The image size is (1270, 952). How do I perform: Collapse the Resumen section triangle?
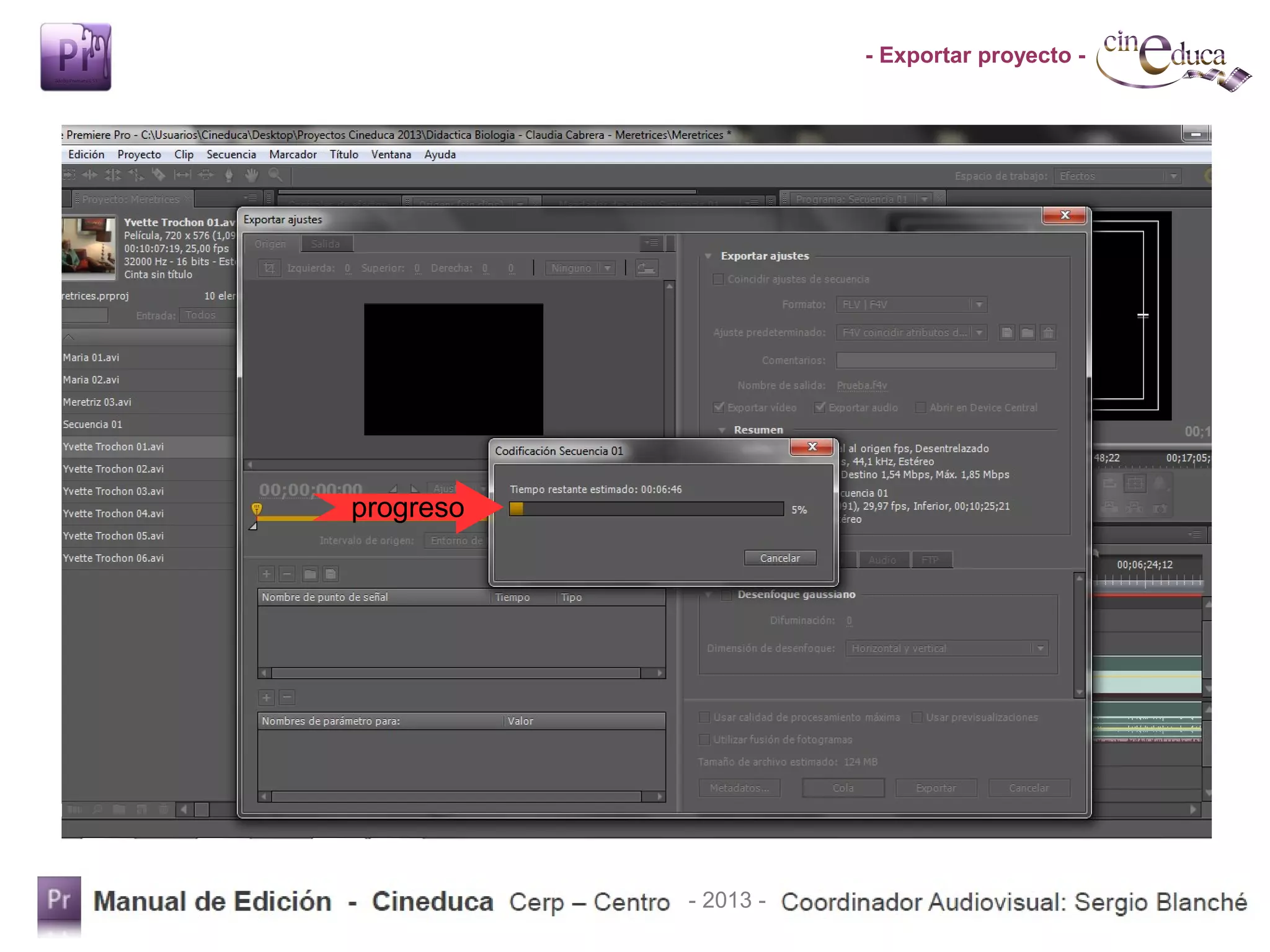coord(722,430)
